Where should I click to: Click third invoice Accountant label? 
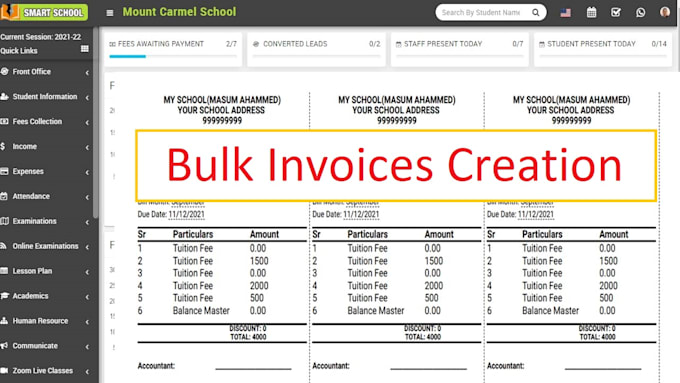coord(505,366)
